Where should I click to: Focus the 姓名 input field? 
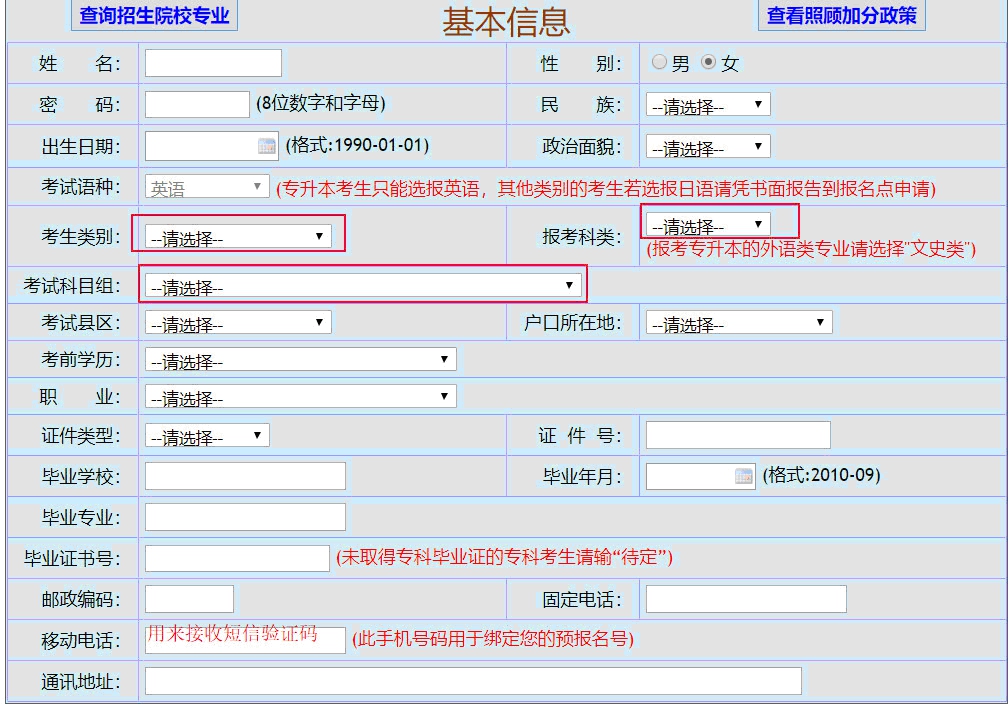[x=213, y=63]
